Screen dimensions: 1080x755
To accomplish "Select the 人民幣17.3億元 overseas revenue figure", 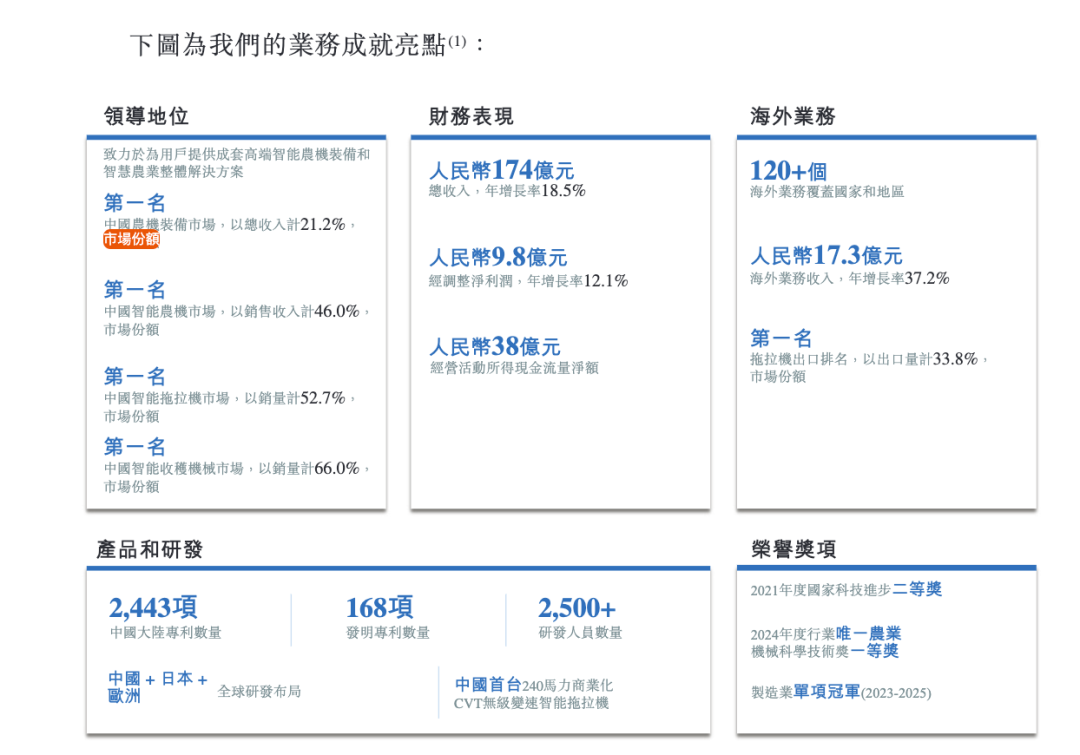I will pos(828,258).
